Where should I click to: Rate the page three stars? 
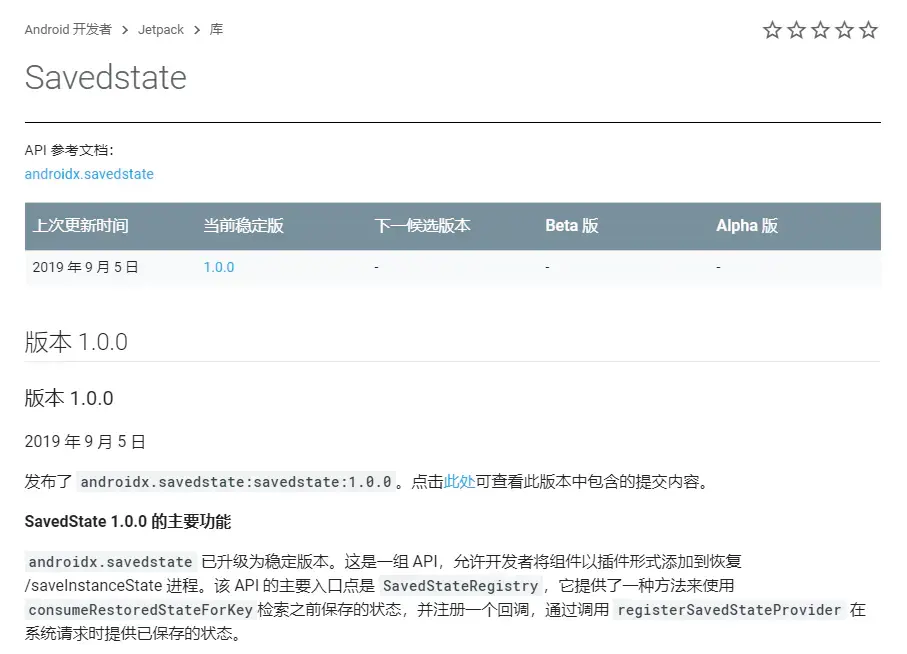point(820,29)
